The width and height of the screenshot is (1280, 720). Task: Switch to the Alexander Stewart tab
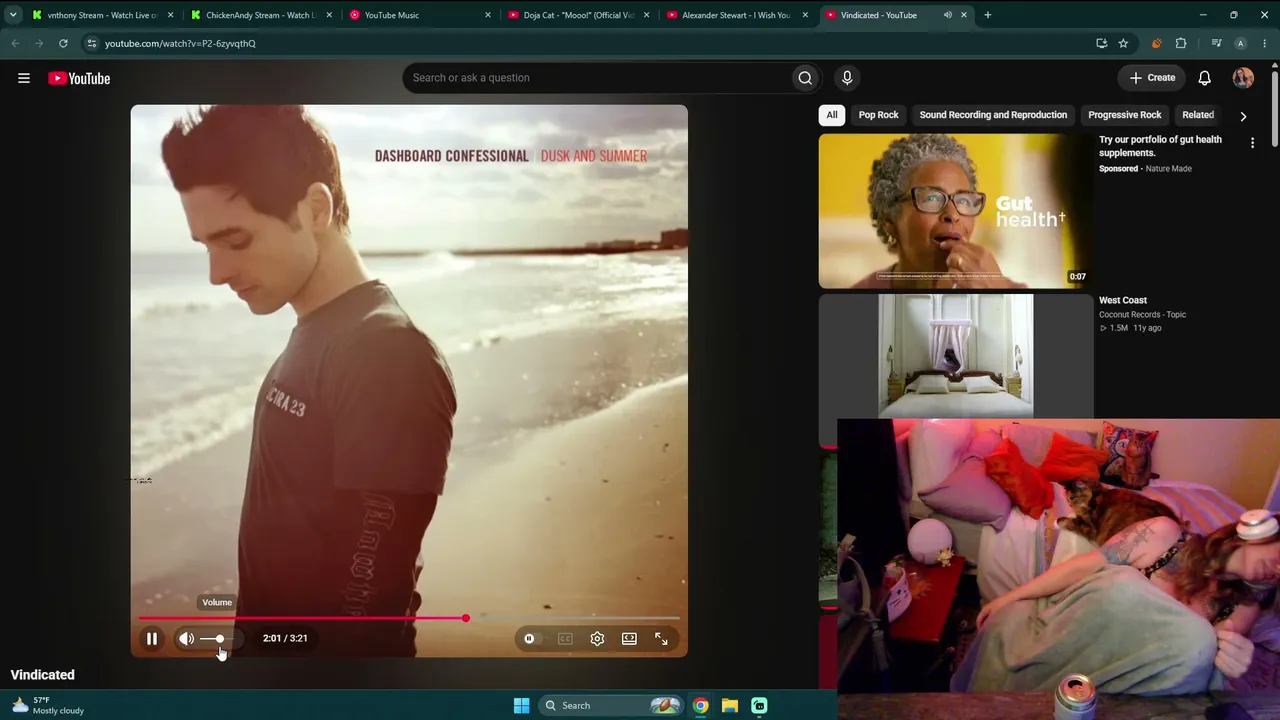coord(737,15)
